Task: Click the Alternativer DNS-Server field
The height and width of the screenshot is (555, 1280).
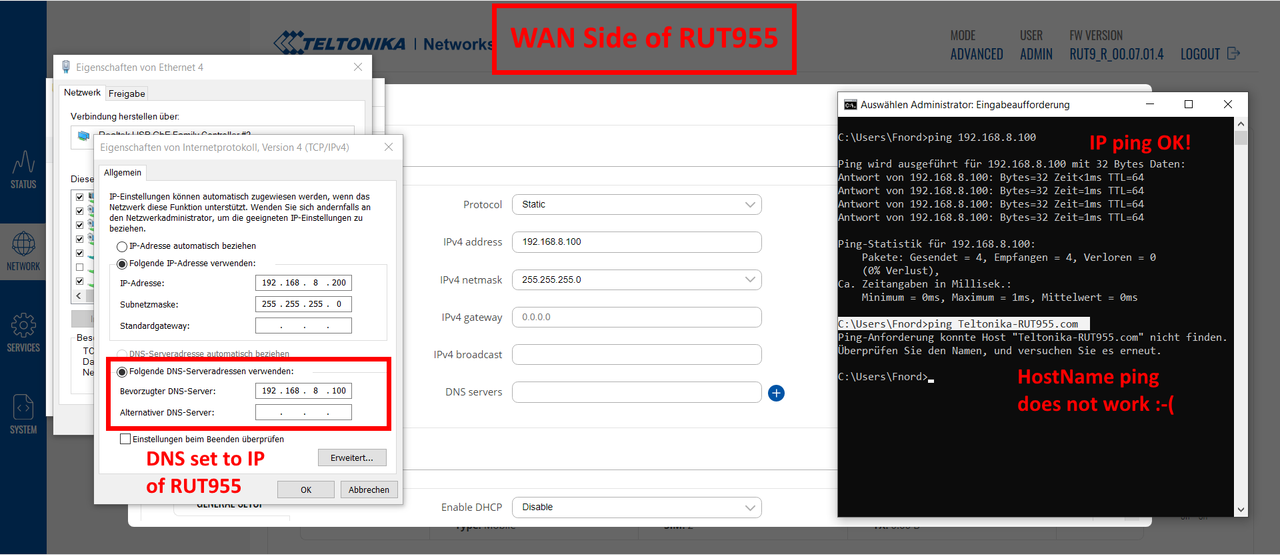Action: point(303,412)
